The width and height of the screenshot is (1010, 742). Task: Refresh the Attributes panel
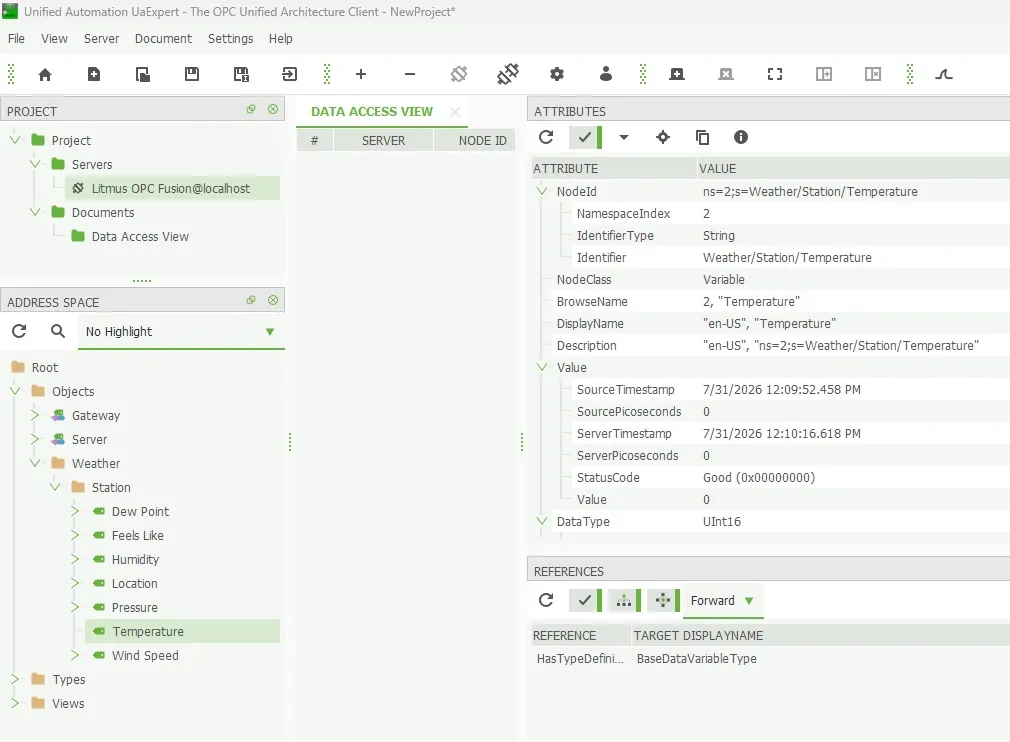pyautogui.click(x=546, y=137)
